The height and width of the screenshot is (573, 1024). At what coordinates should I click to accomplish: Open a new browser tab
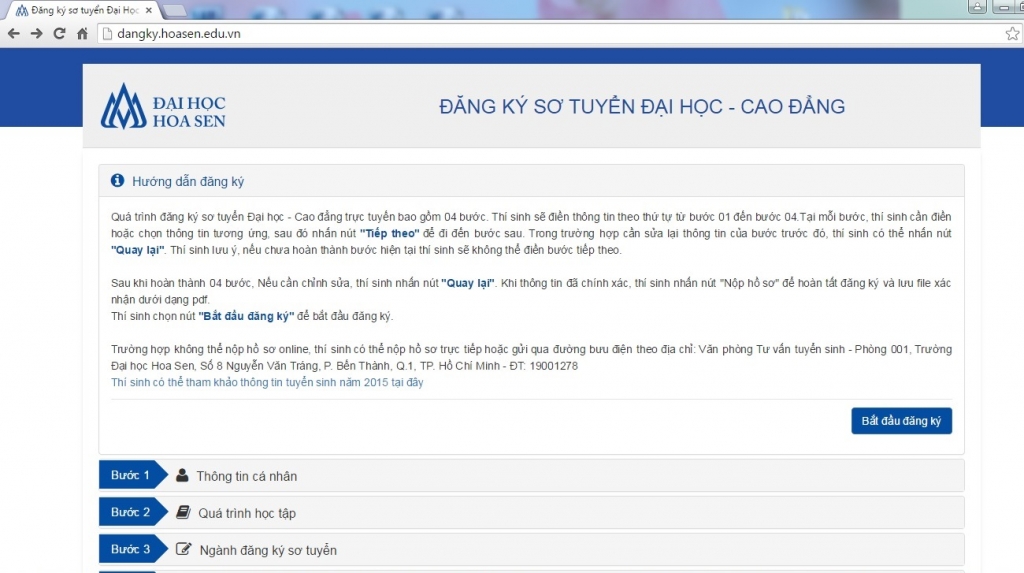coord(174,10)
